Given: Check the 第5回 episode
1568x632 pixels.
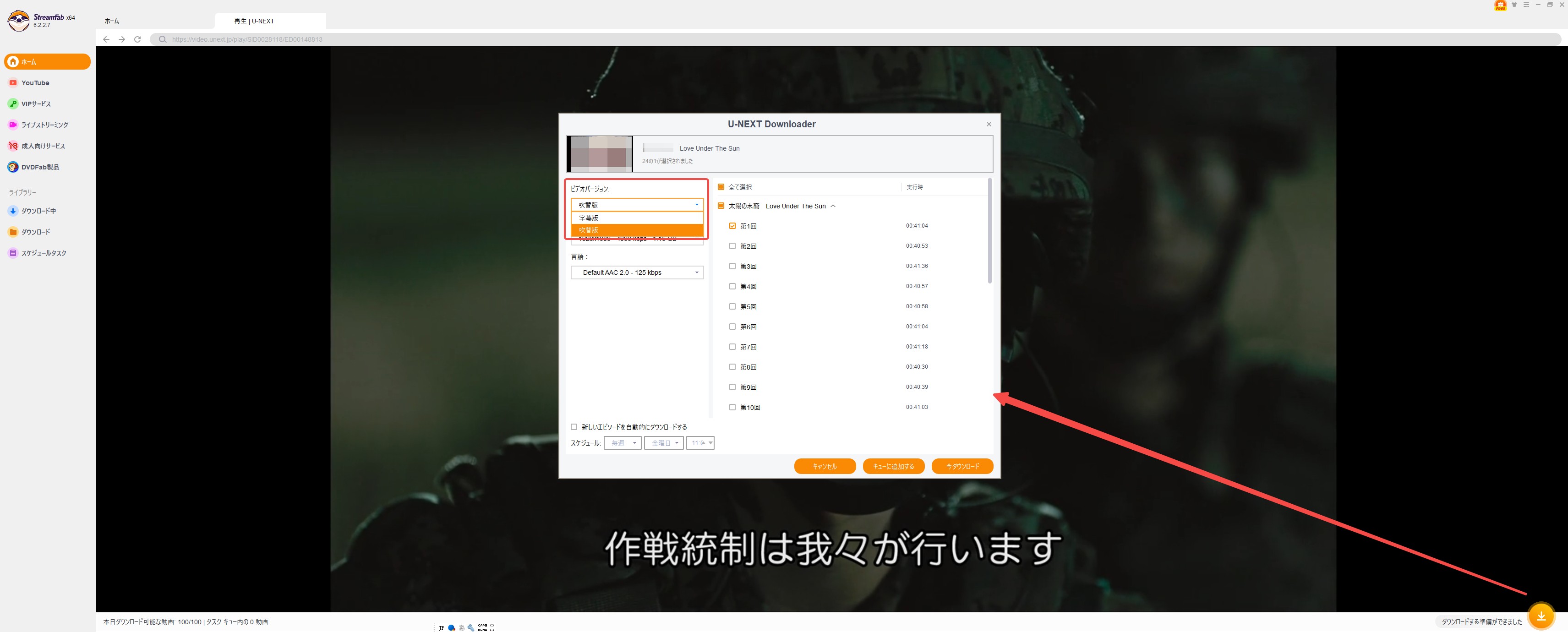Looking at the screenshot, I should 732,306.
